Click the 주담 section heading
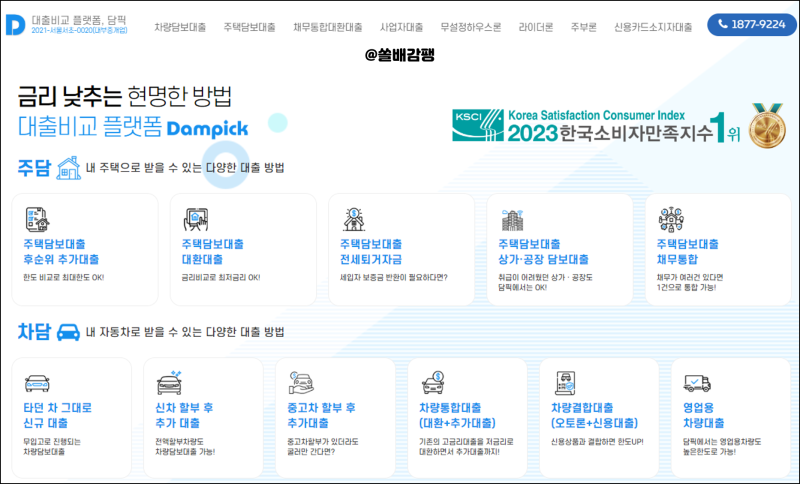 34,168
